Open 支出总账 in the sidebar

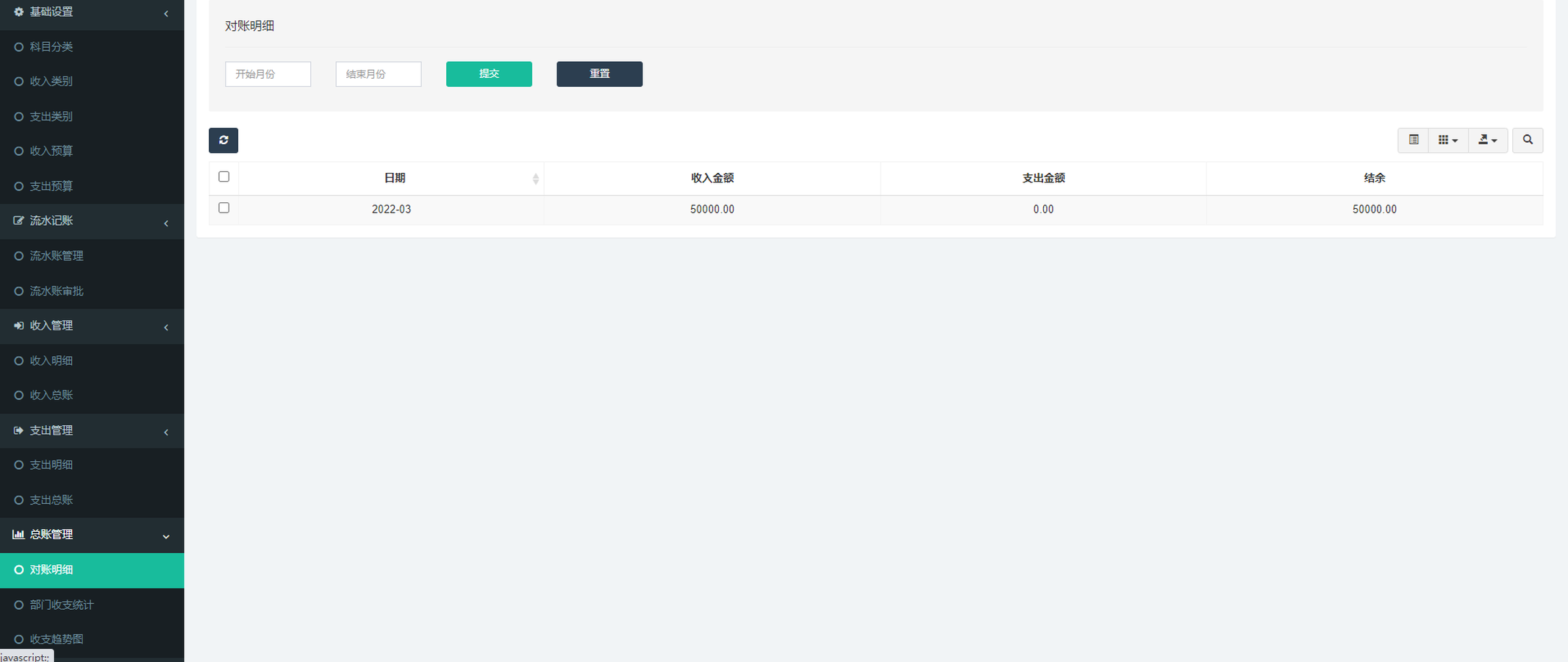coord(92,500)
